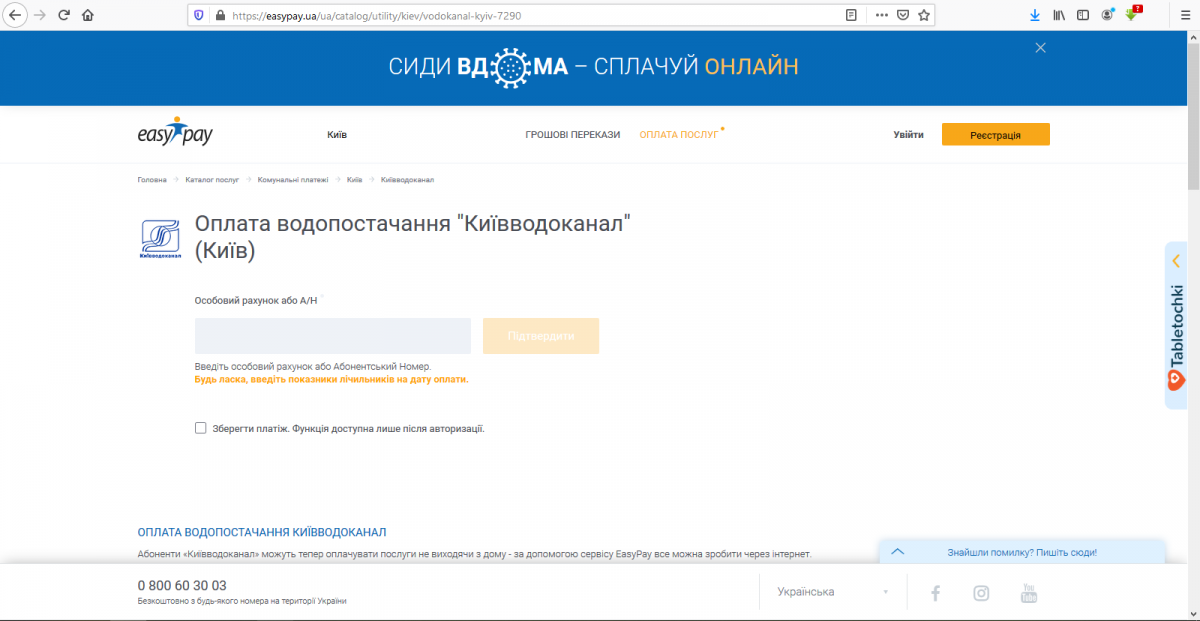Open the browser home page
This screenshot has width=1200, height=621.
click(x=88, y=15)
